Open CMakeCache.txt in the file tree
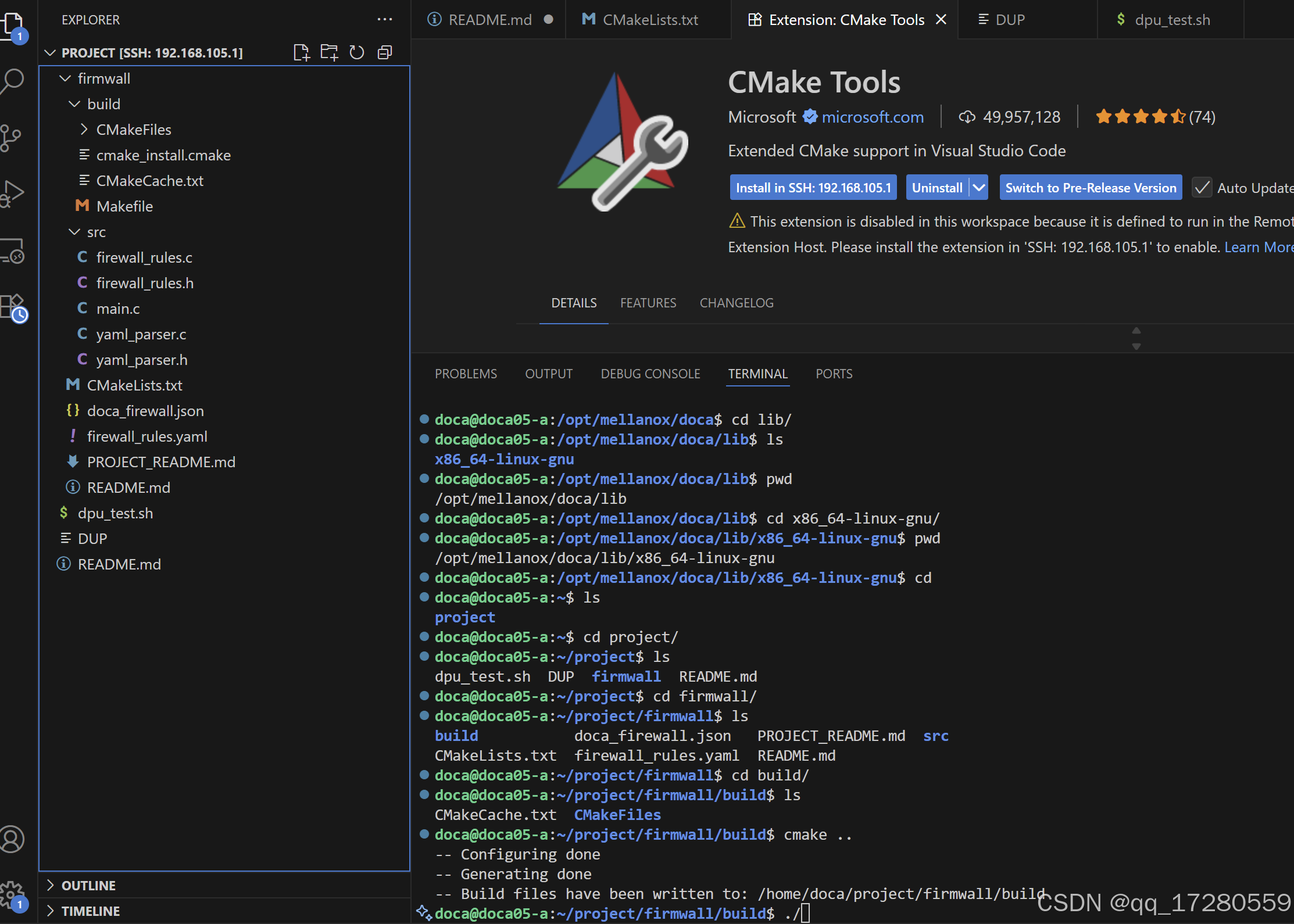 pos(224,181)
